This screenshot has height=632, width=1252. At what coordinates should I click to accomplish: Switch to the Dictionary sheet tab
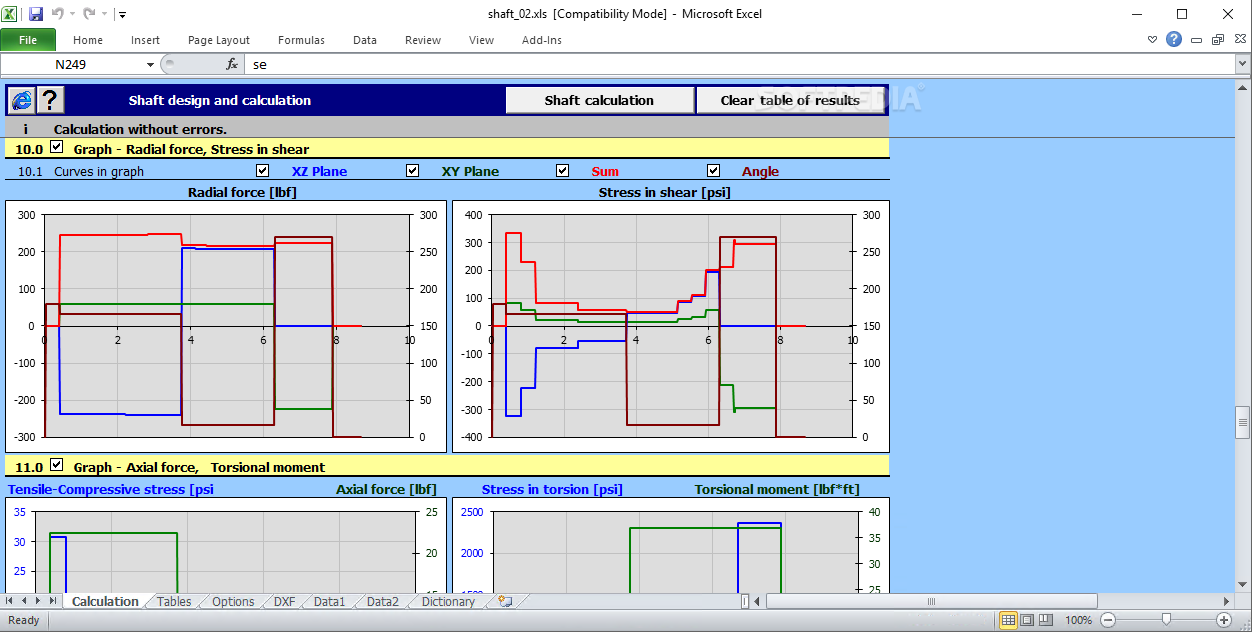point(448,601)
